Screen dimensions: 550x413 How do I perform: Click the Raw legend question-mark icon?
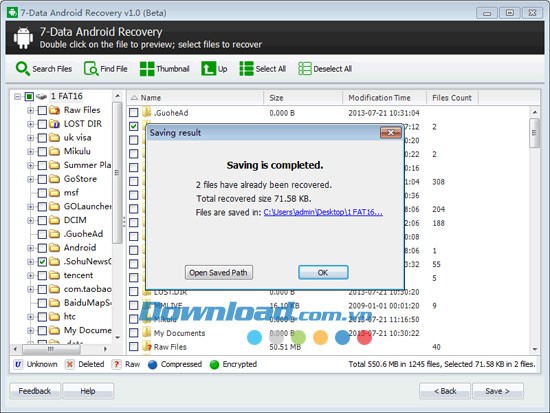(116, 364)
